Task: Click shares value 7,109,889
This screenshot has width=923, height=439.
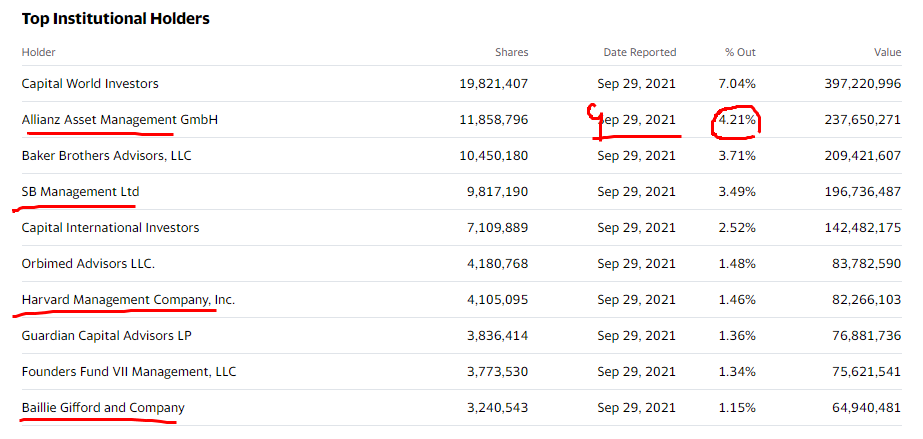Action: click(x=497, y=228)
